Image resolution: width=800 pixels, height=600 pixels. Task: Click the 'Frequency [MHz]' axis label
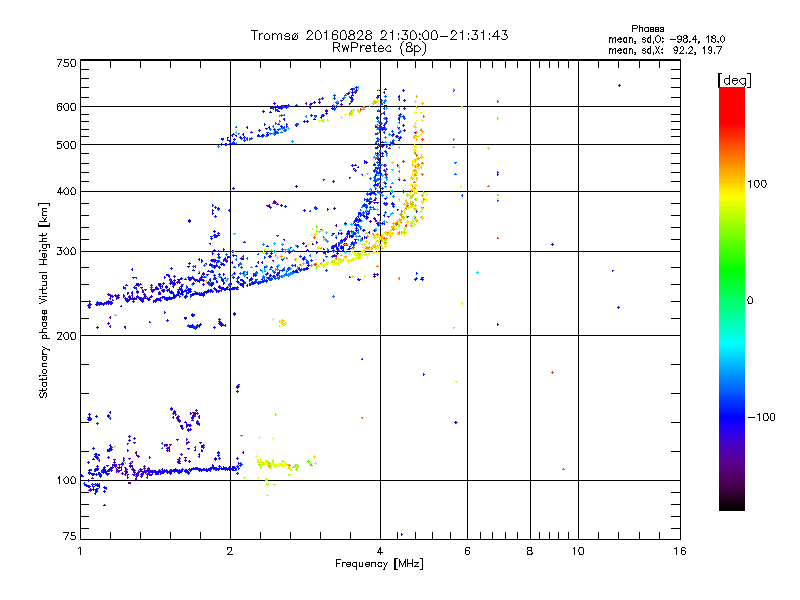coord(379,564)
